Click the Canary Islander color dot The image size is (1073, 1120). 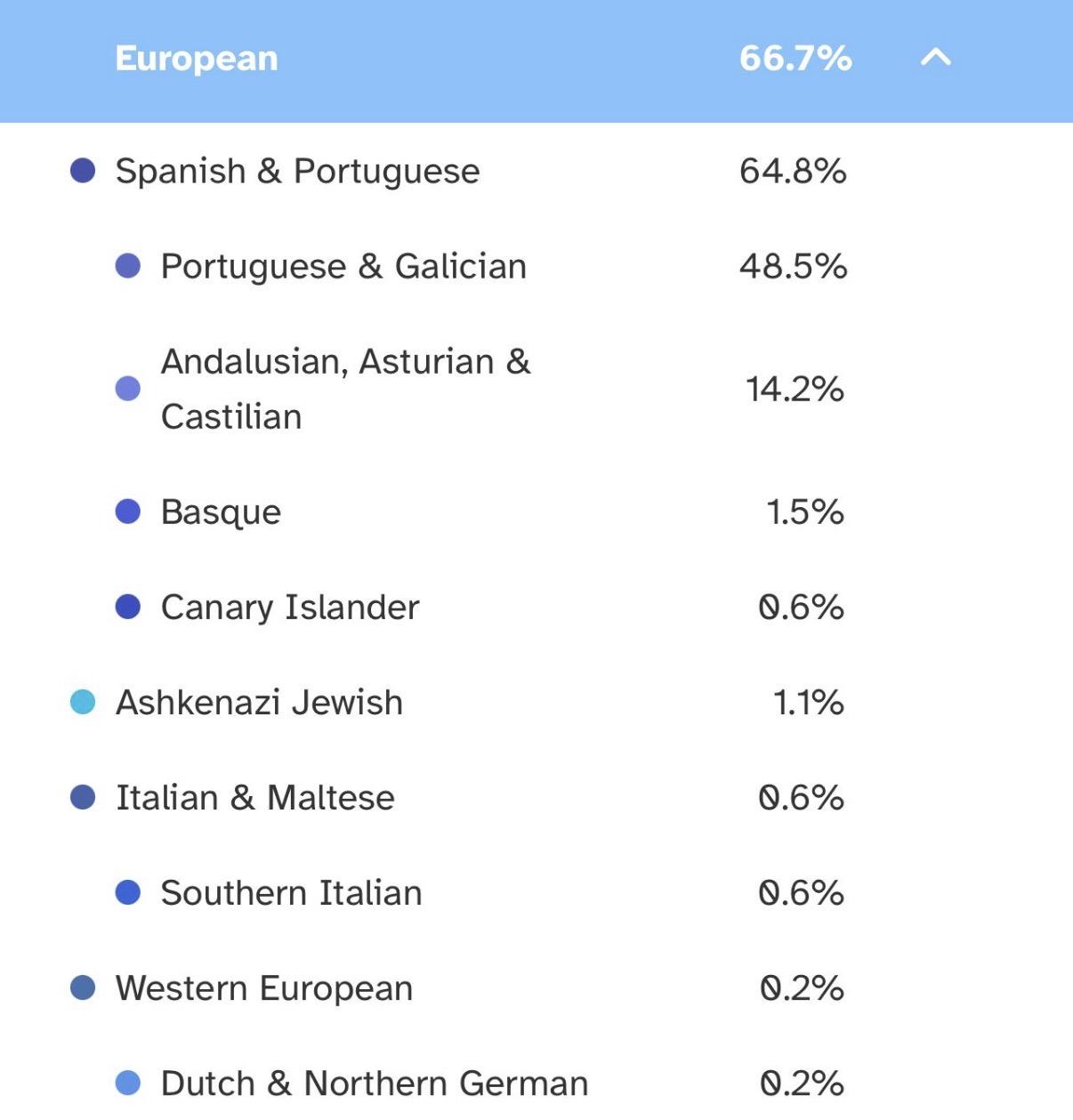[128, 607]
